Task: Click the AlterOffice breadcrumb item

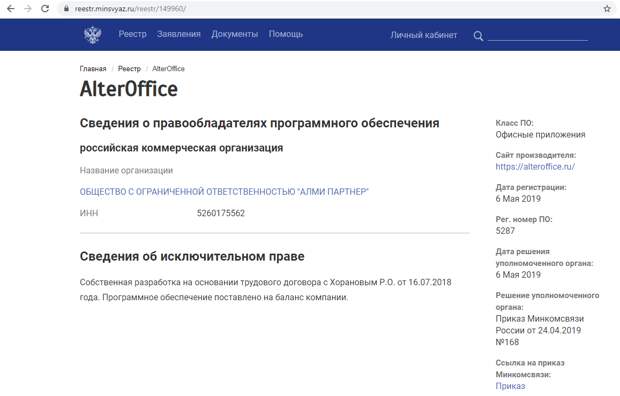Action: (168, 69)
